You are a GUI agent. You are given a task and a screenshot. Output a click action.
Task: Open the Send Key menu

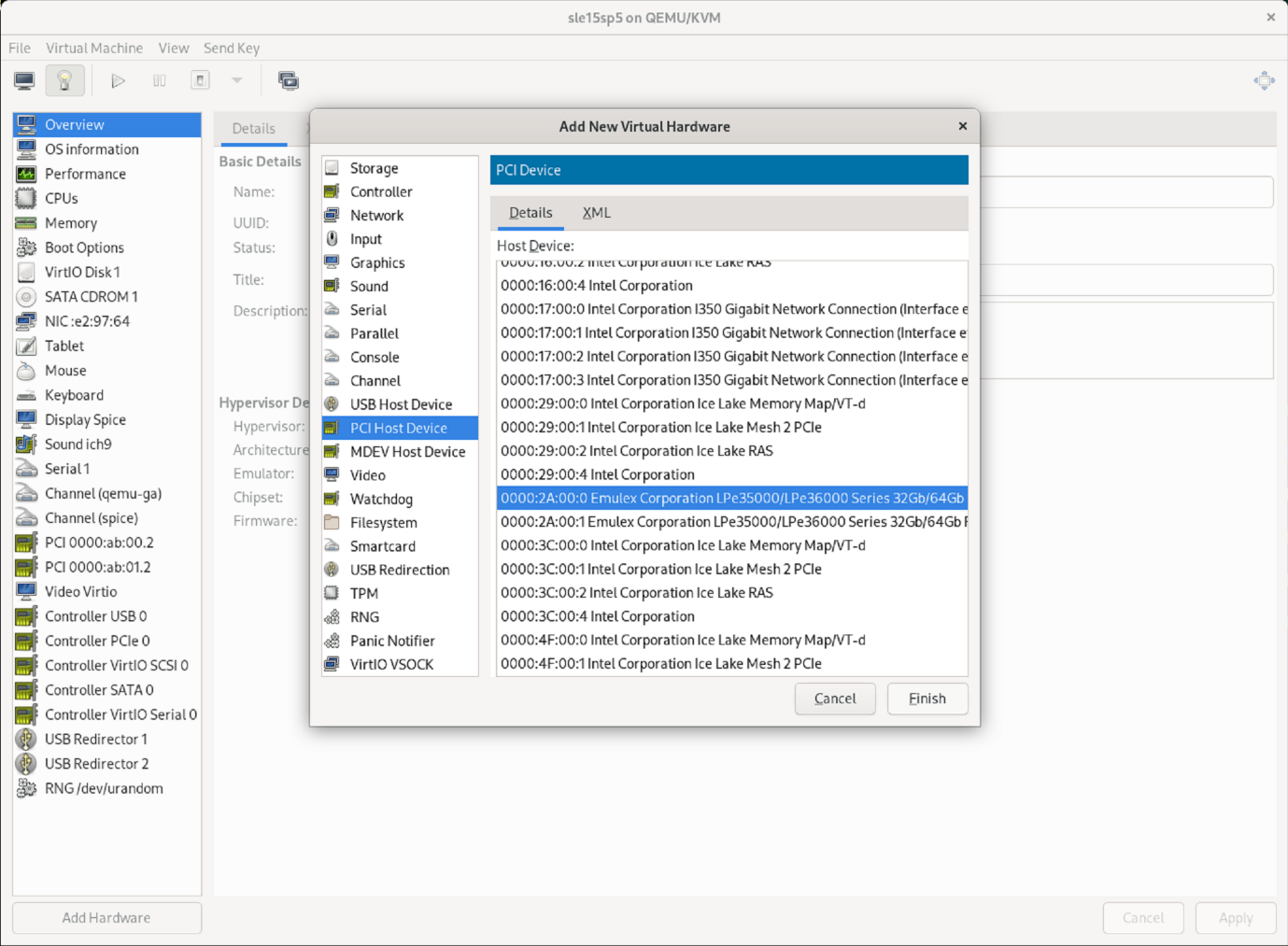click(232, 49)
